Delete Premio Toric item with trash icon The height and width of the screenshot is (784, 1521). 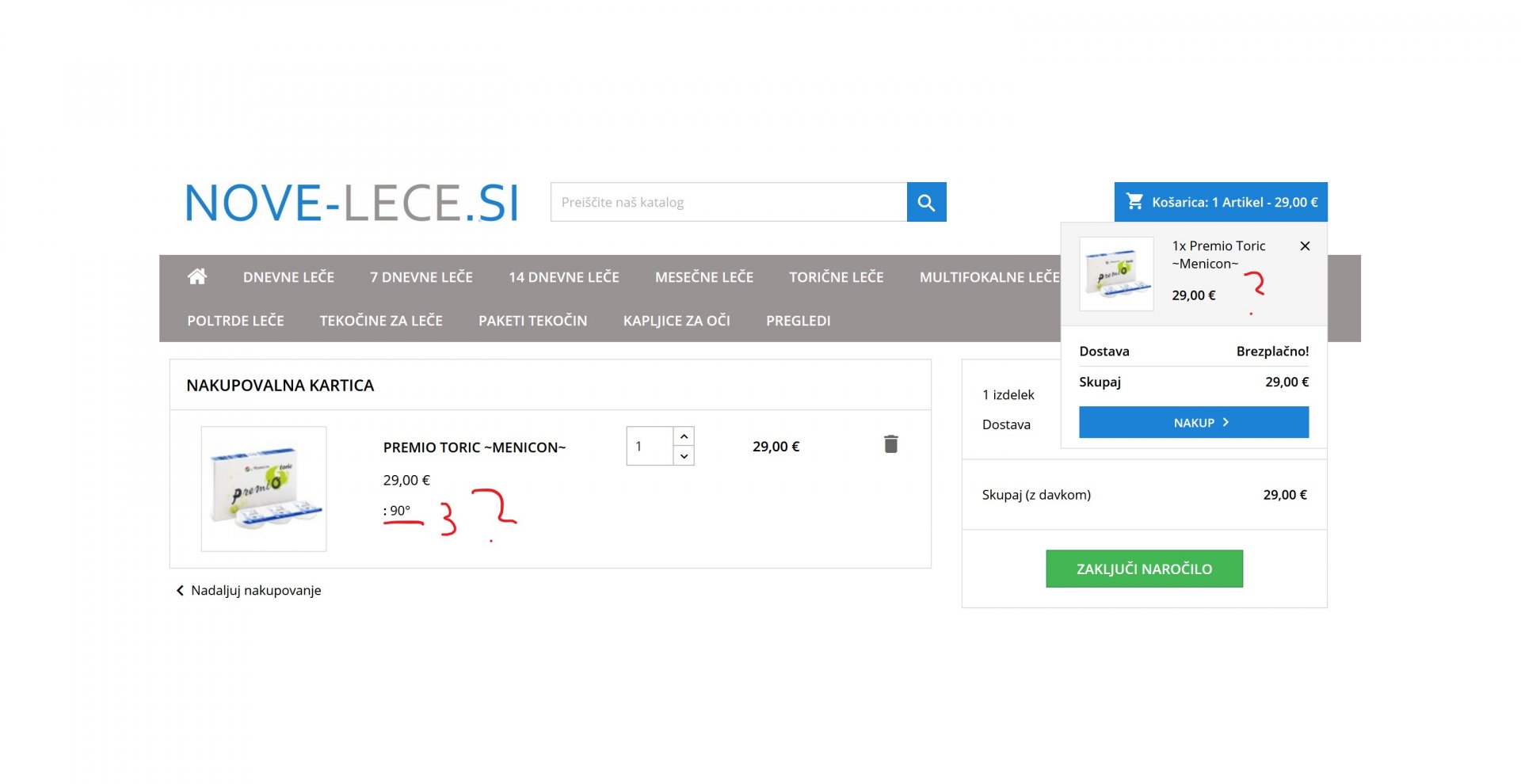[891, 444]
